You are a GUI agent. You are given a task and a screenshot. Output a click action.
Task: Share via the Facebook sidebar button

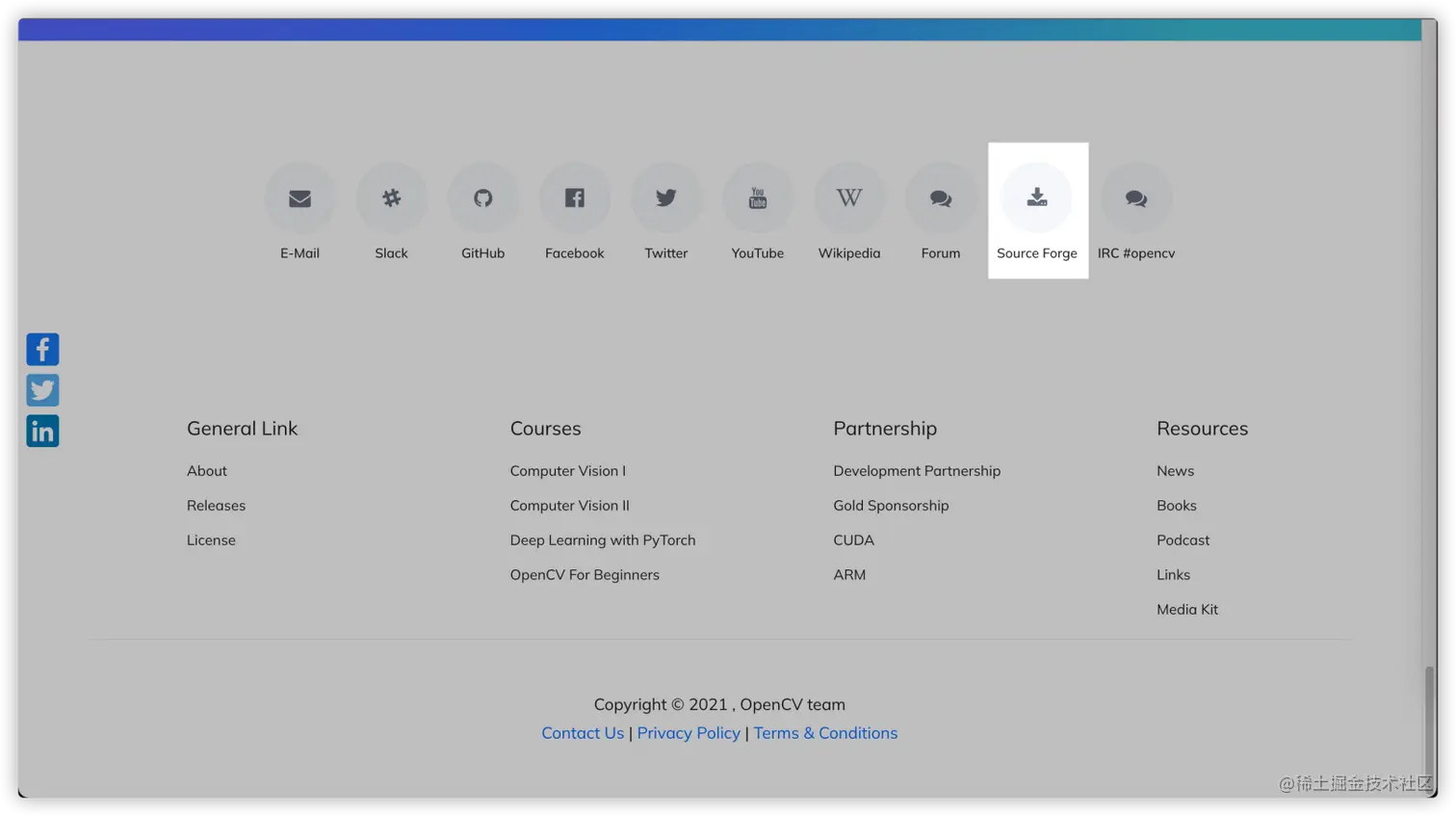[x=42, y=349]
